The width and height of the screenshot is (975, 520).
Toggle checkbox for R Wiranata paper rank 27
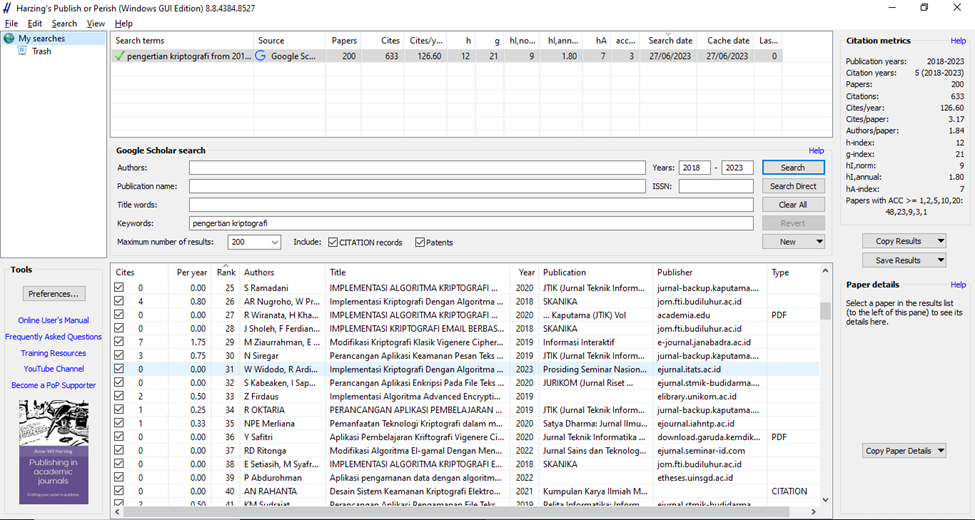pyautogui.click(x=119, y=315)
